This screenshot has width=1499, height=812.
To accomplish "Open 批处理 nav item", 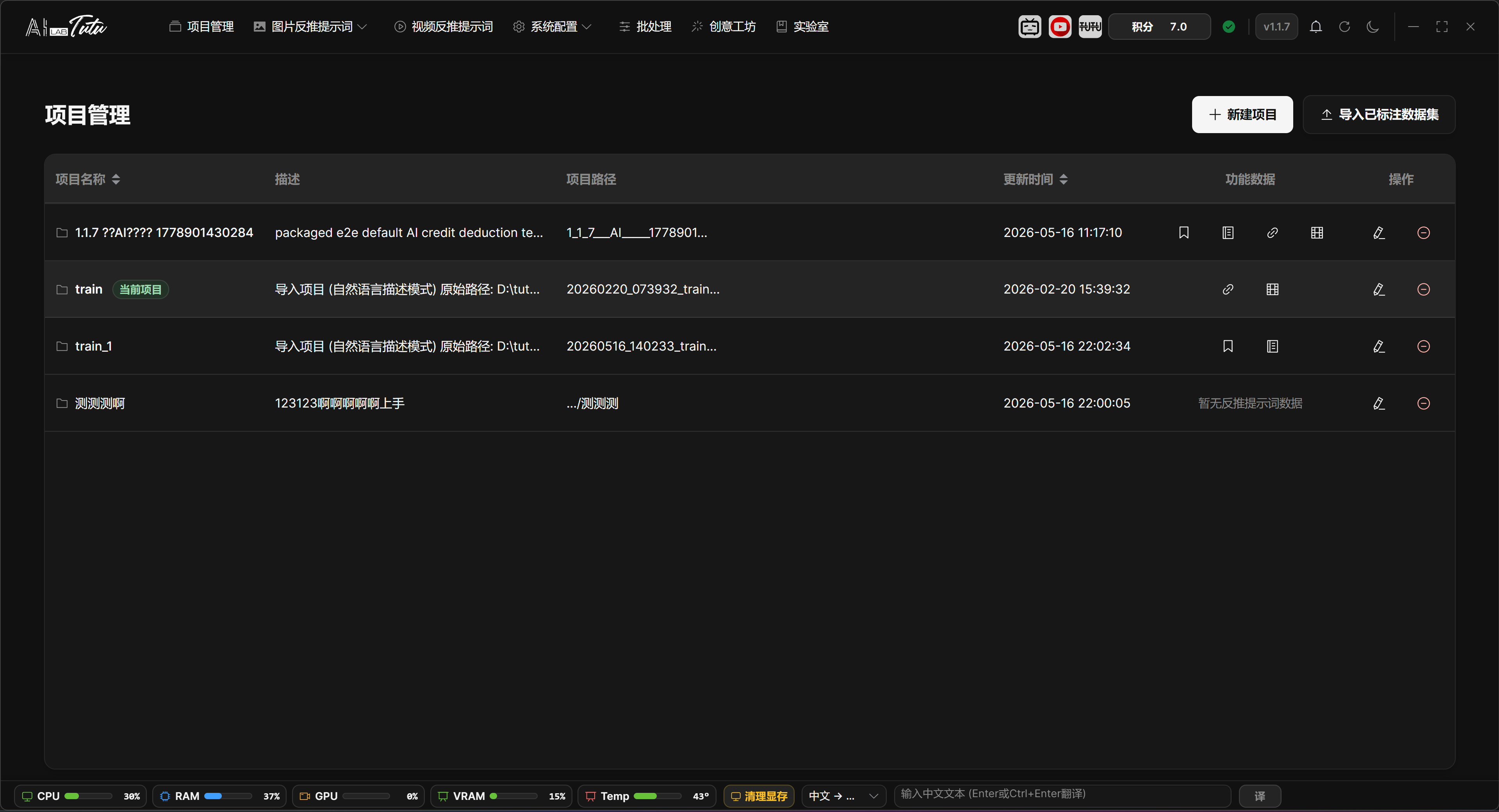I will [645, 27].
